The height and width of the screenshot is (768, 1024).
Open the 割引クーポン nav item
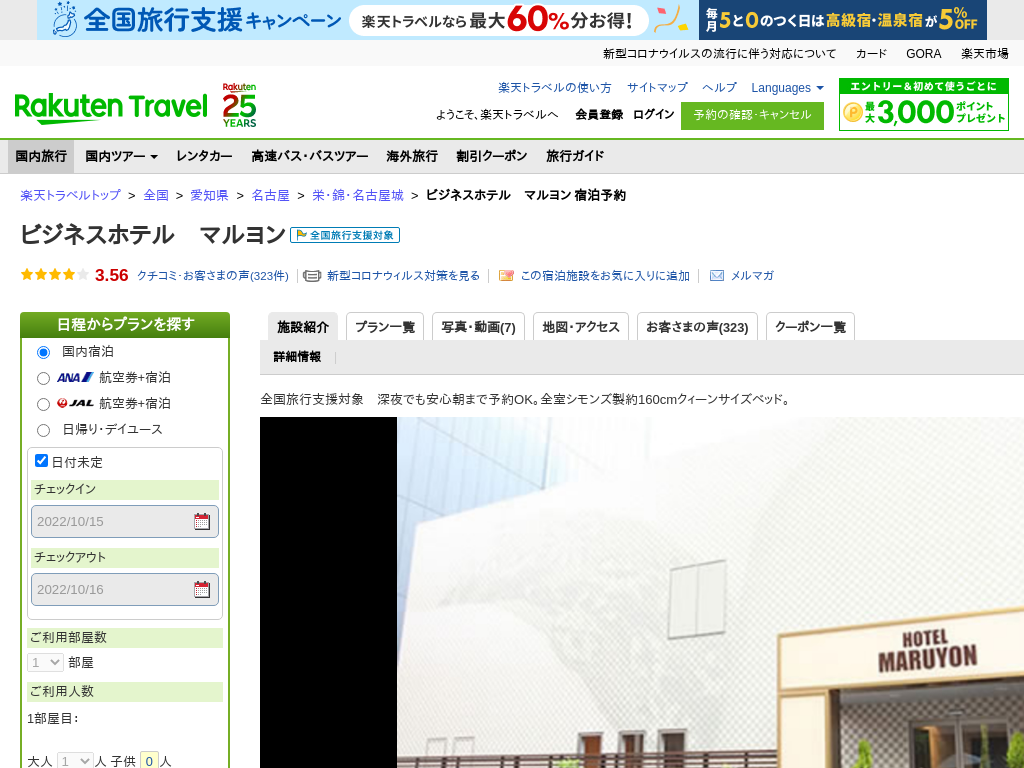pos(492,156)
